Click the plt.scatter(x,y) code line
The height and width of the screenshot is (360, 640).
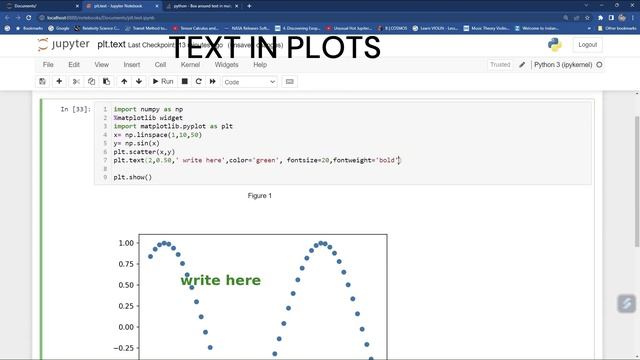pos(144,152)
